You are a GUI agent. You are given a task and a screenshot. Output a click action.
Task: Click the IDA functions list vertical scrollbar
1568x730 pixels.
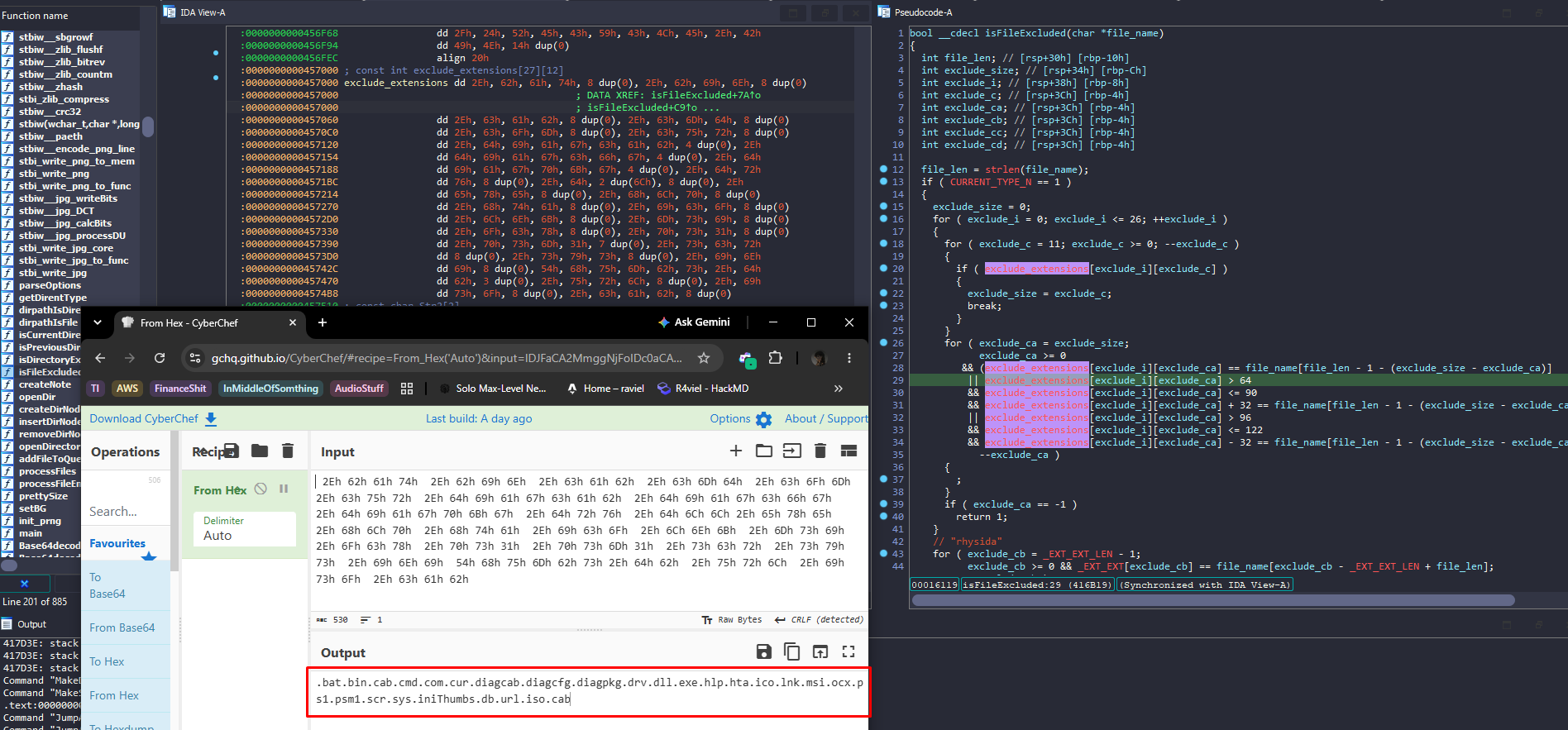(x=148, y=126)
